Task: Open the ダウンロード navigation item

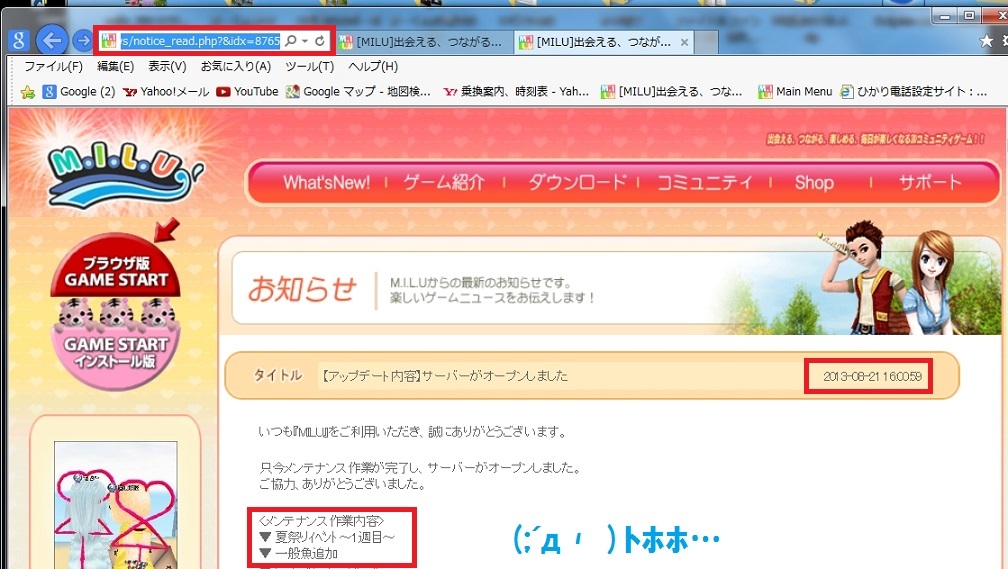Action: point(577,182)
